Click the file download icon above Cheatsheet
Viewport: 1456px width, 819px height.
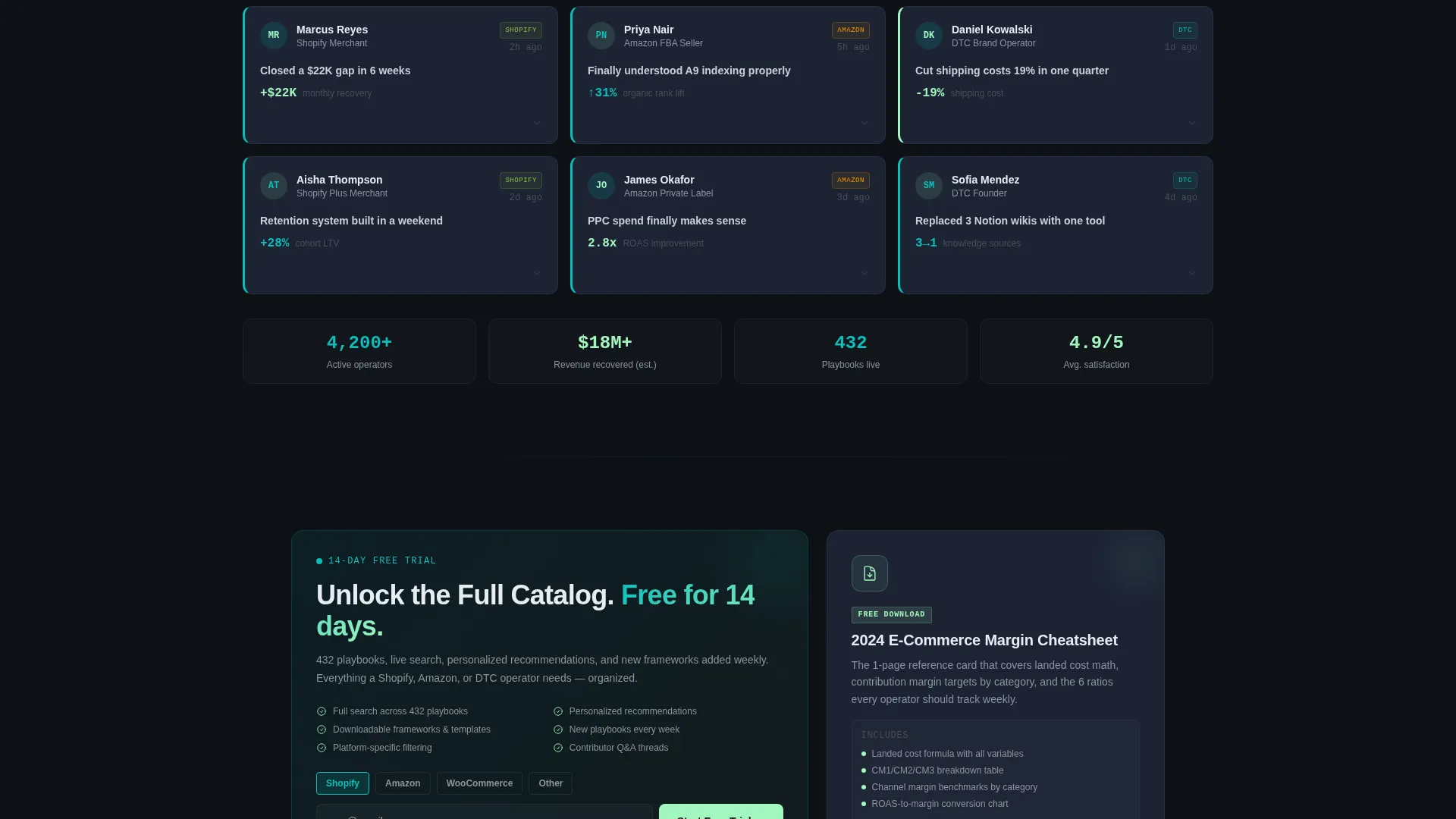[x=869, y=573]
